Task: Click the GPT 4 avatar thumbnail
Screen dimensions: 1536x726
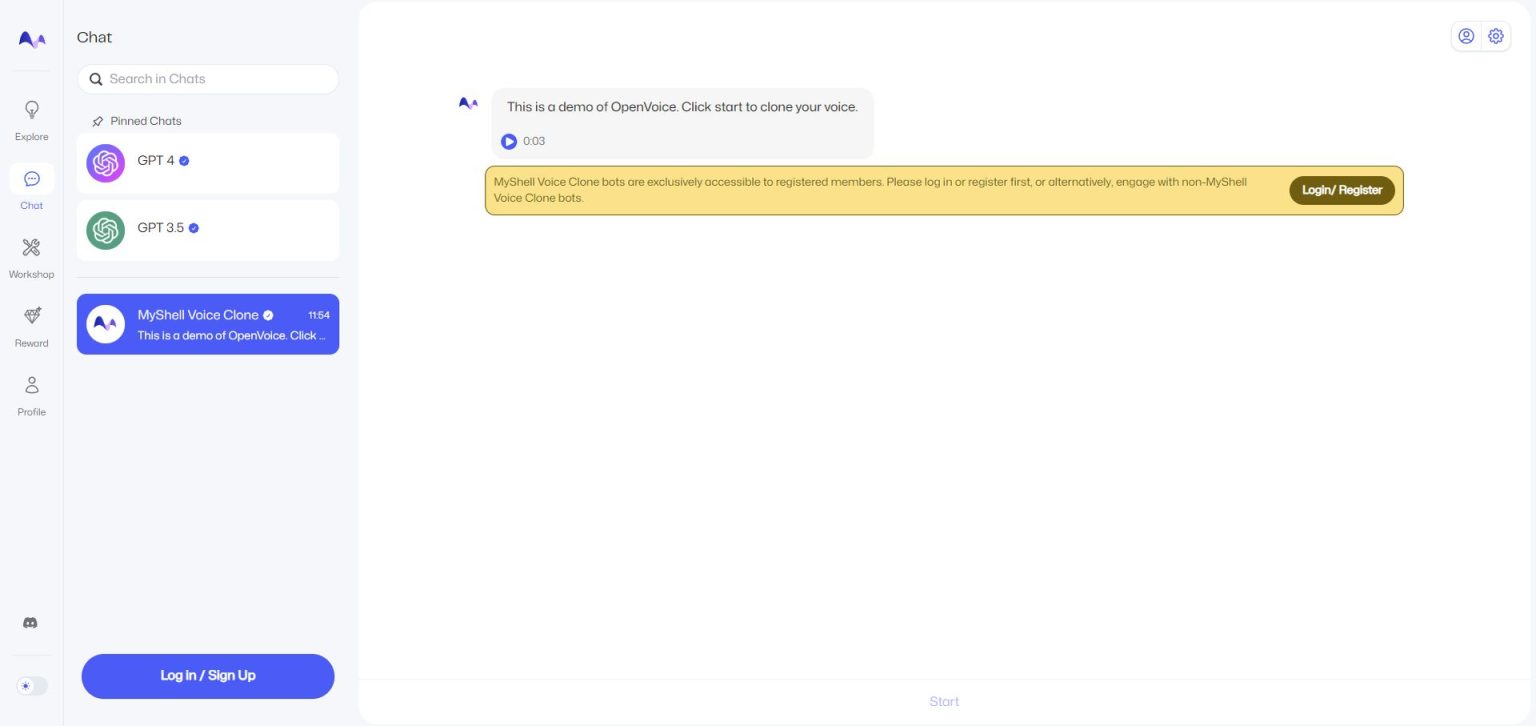Action: (105, 161)
